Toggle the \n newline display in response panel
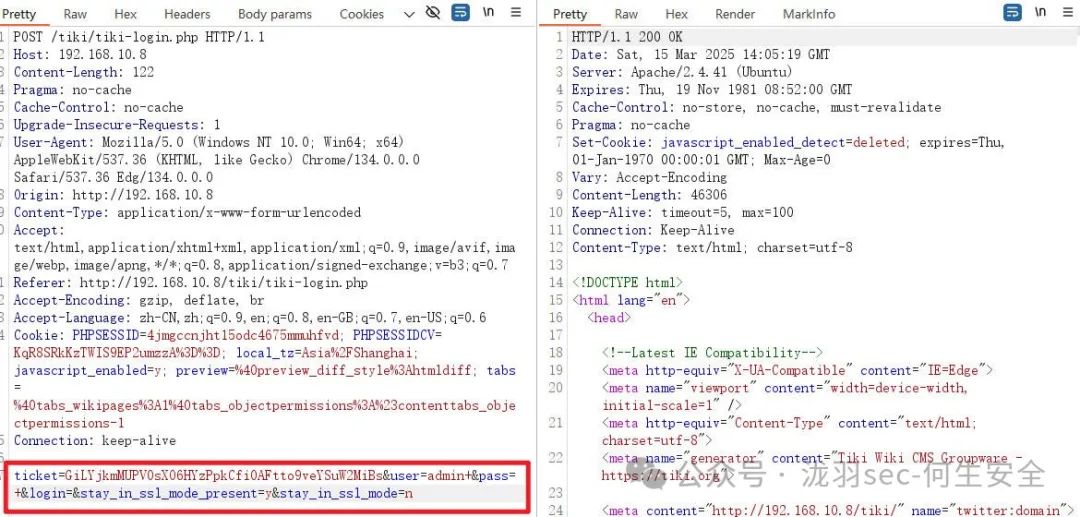 [1041, 12]
